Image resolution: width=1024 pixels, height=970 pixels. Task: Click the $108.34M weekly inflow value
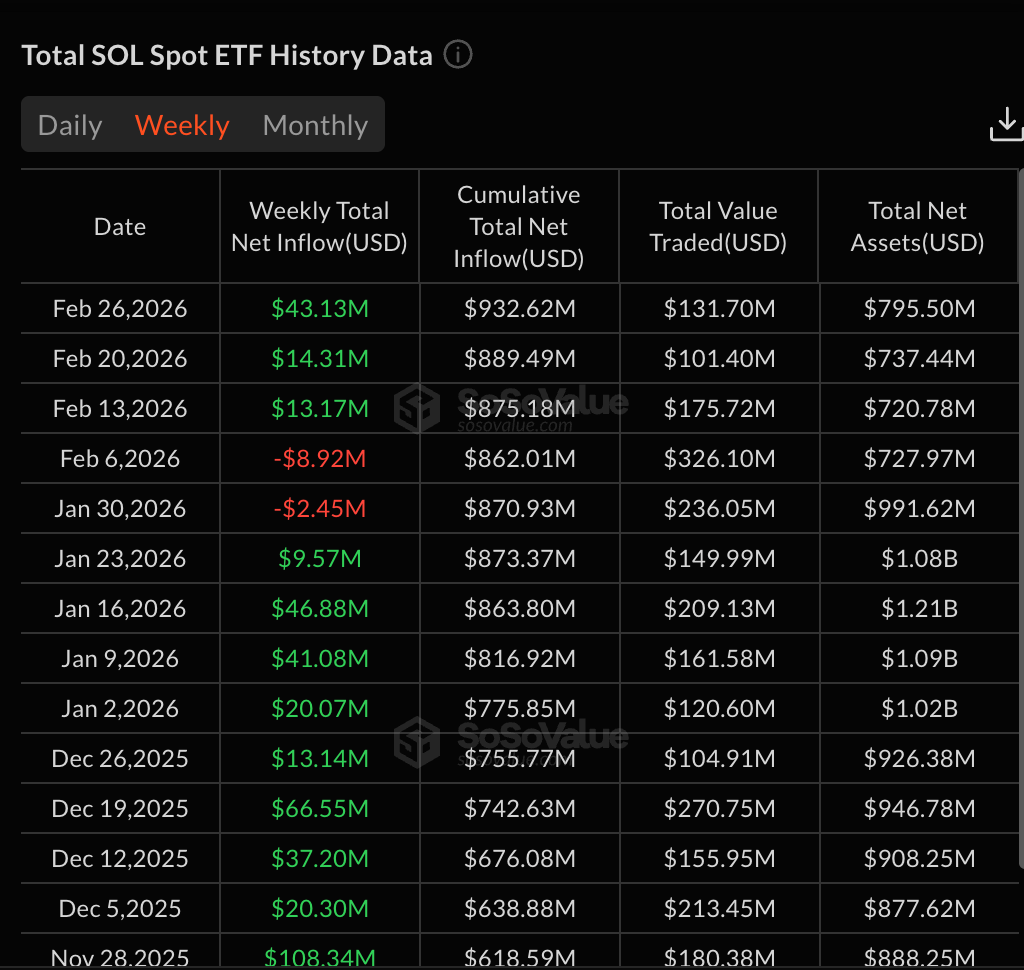click(319, 958)
